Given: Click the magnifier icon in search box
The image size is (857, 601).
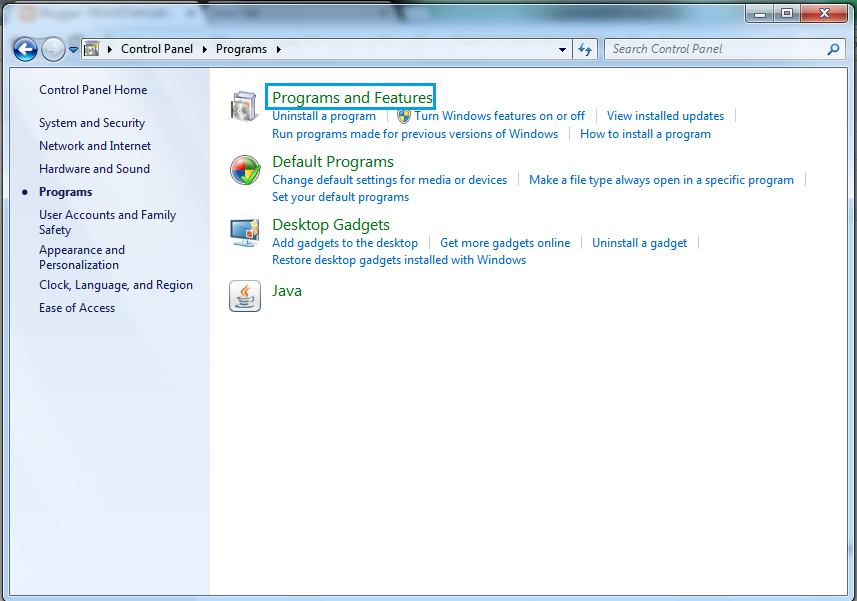Looking at the screenshot, I should [833, 49].
